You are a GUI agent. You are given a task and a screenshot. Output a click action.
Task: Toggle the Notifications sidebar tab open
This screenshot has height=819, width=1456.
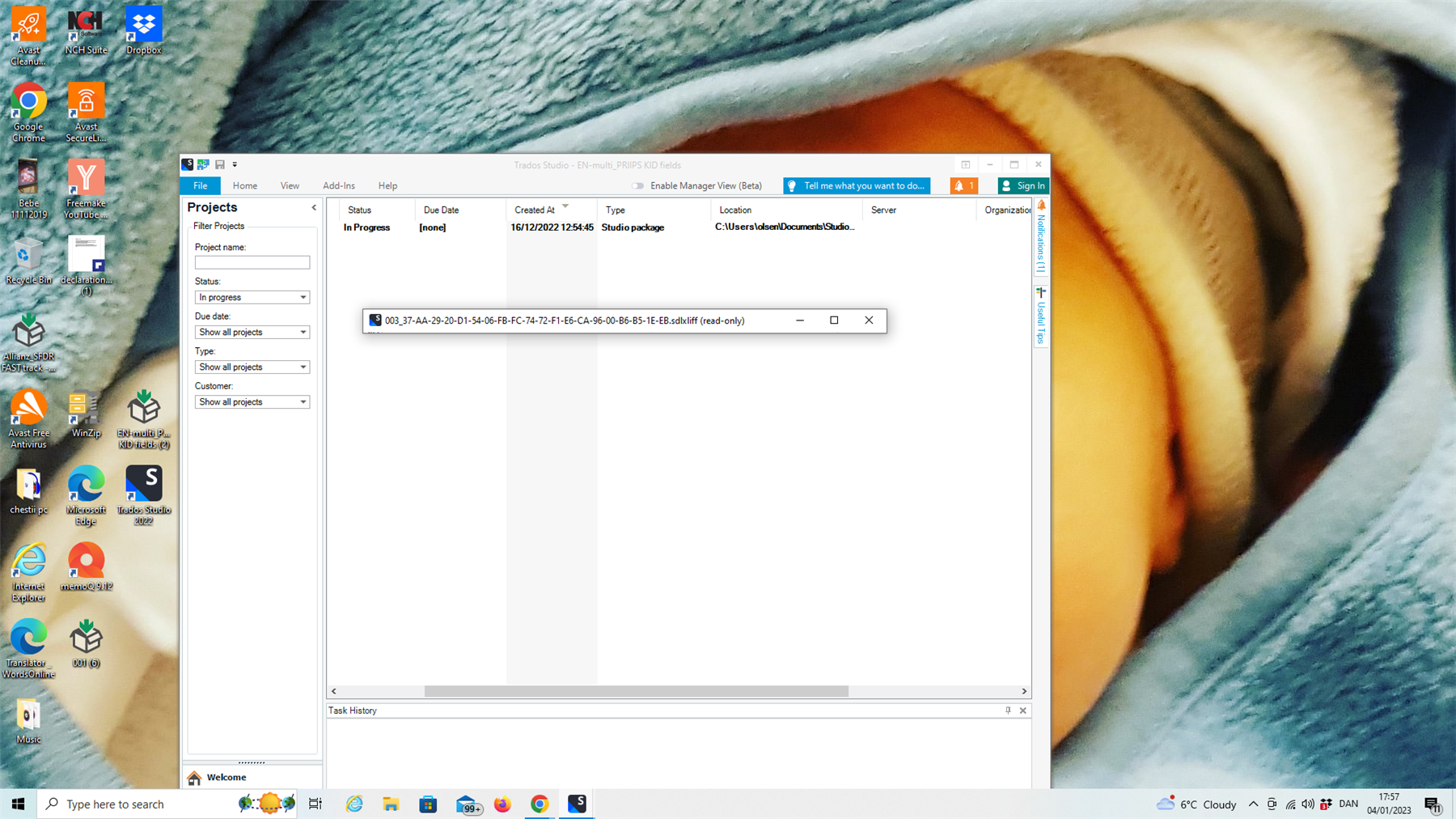tap(1040, 239)
